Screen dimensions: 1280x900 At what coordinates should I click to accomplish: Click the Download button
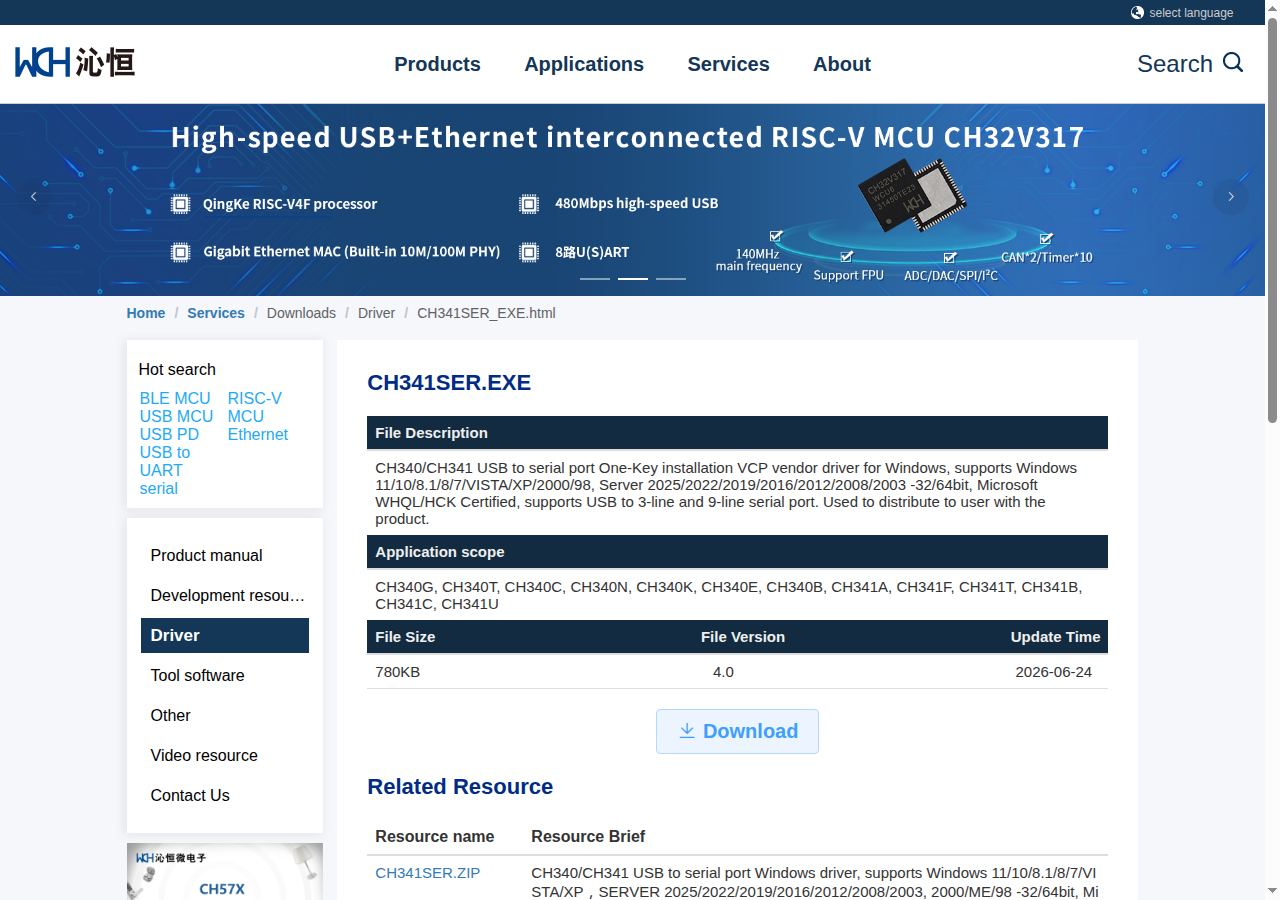[737, 731]
